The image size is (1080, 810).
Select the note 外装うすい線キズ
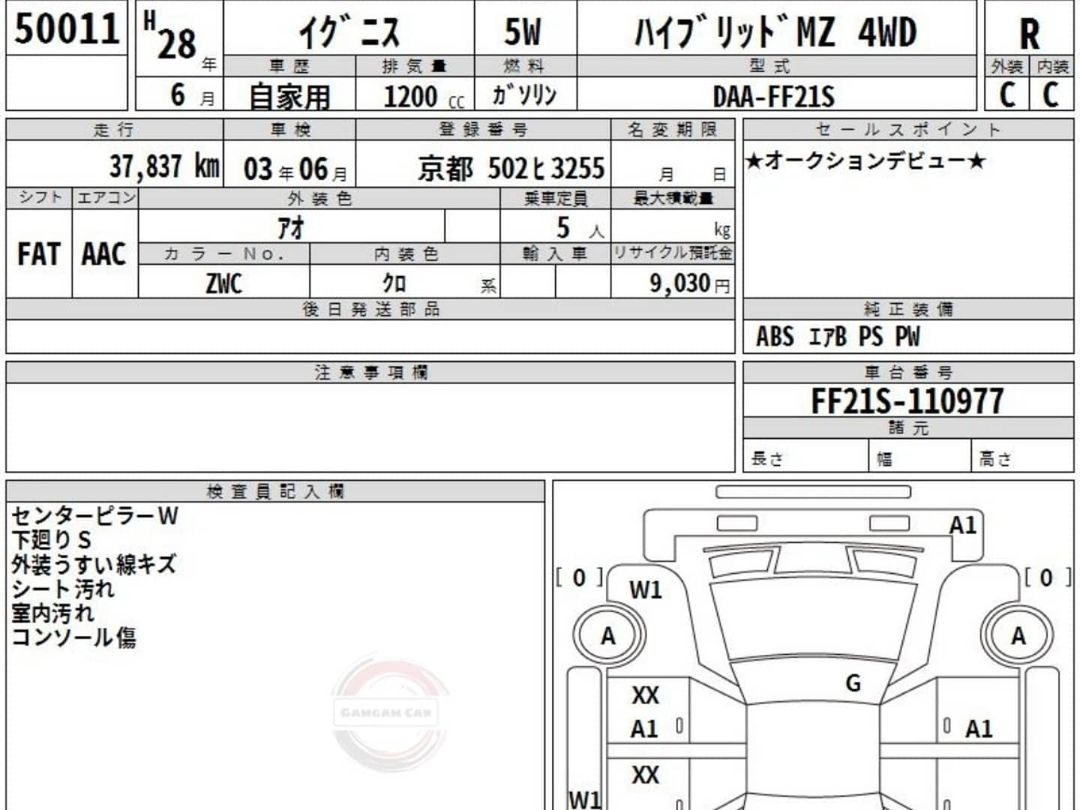(x=94, y=565)
